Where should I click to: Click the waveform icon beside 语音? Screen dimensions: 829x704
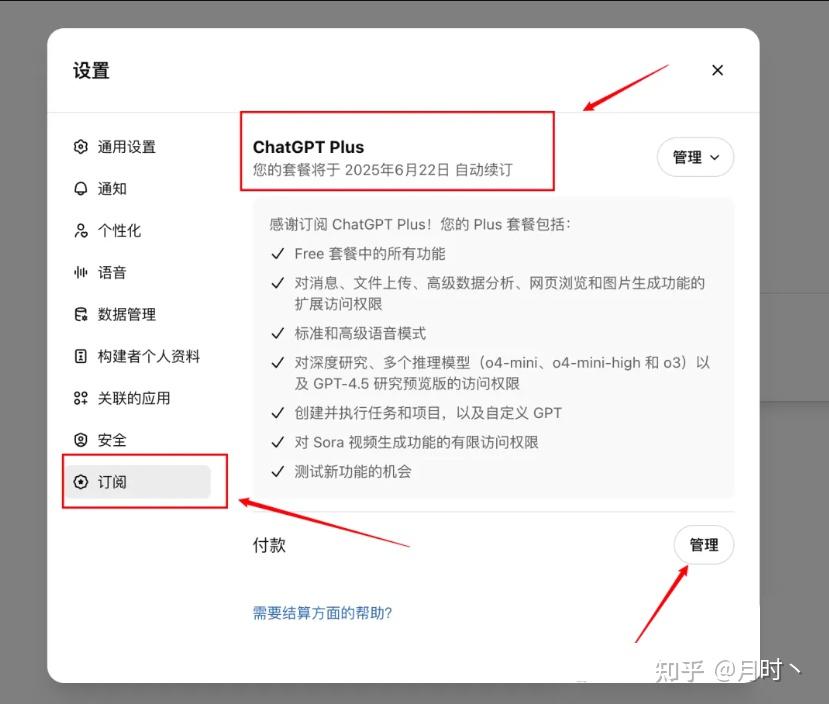tap(80, 272)
